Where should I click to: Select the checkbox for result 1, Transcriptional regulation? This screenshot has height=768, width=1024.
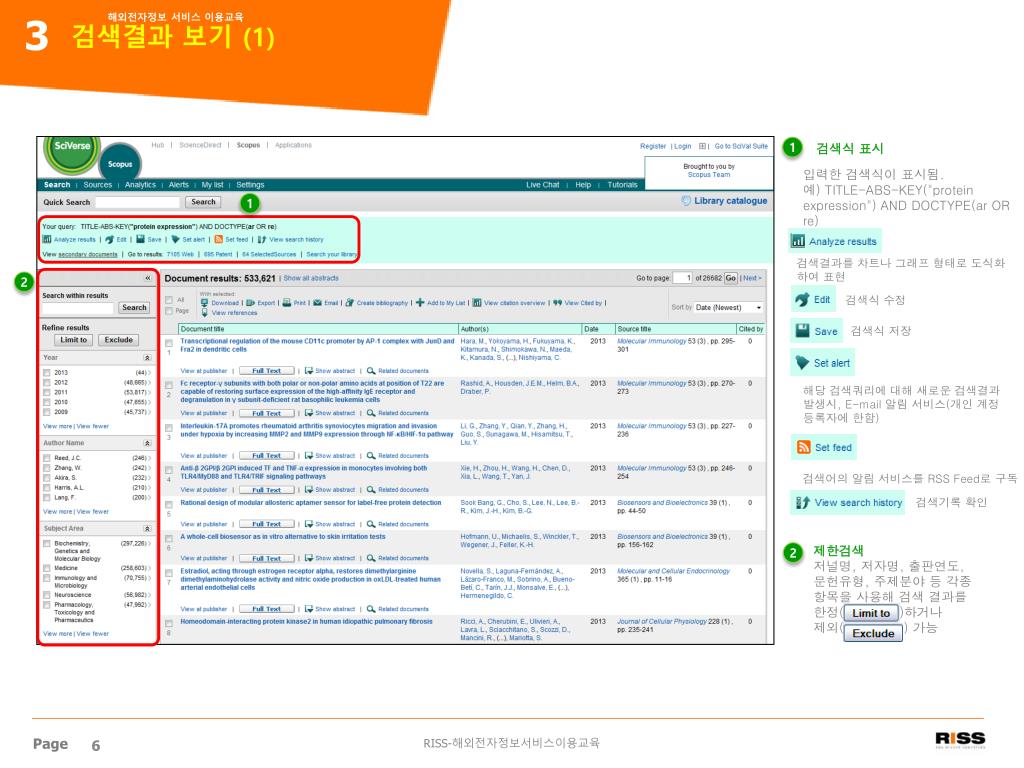[169, 343]
